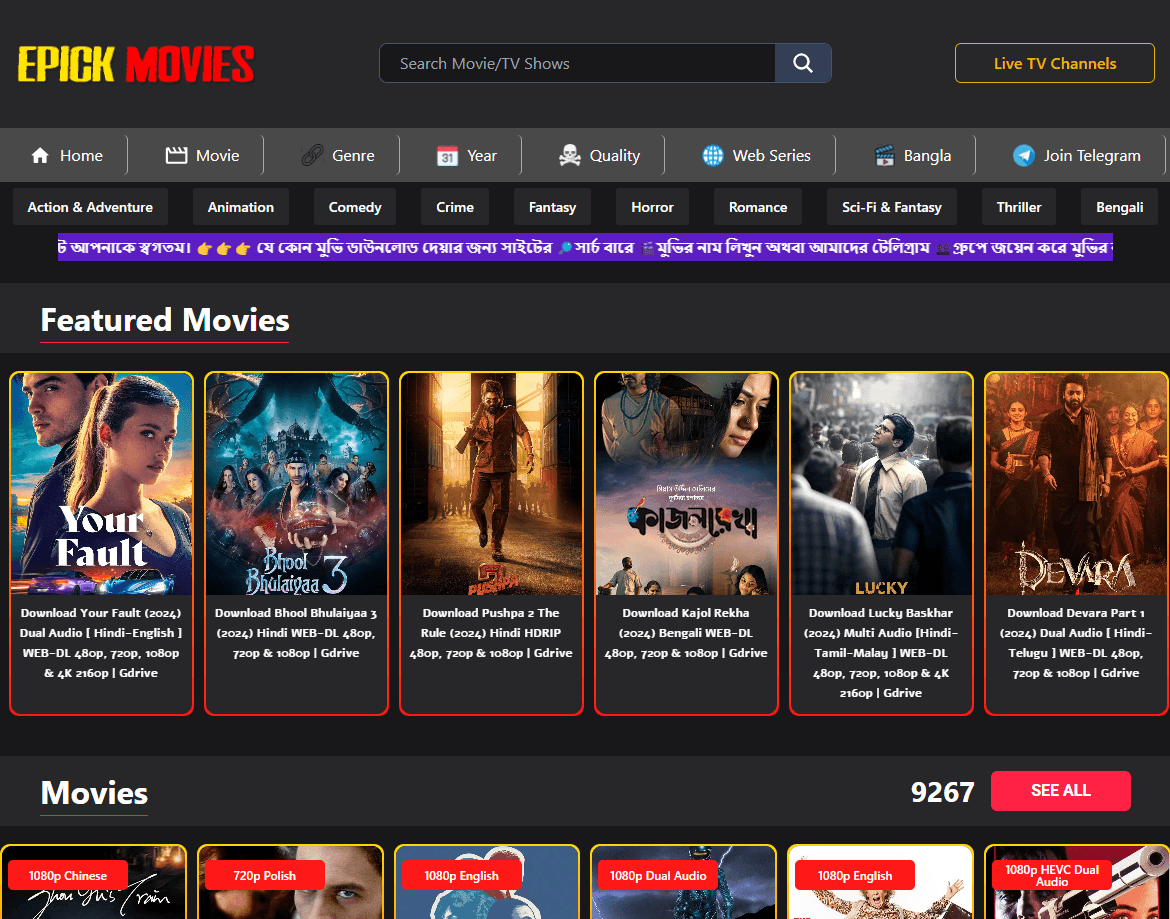Click the Download Your Fault title link
The image size is (1170, 919).
coord(101,643)
